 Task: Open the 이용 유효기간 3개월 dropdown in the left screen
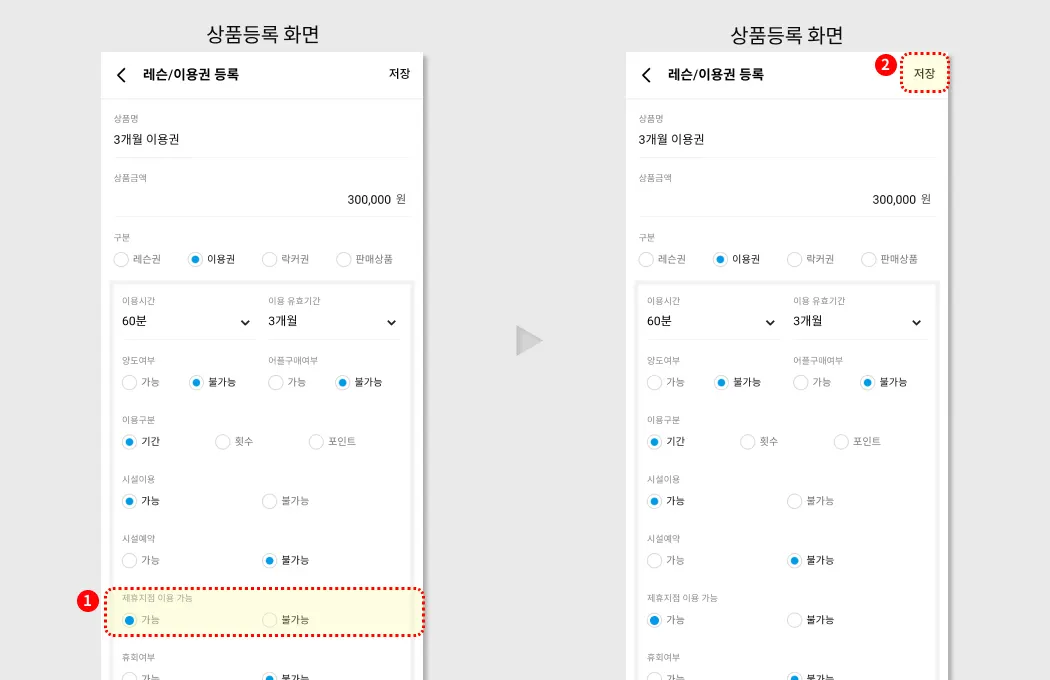pos(333,322)
